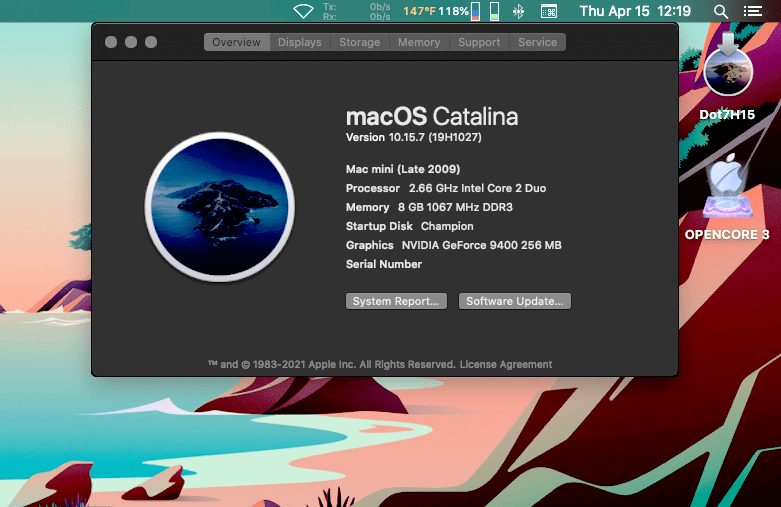This screenshot has height=507, width=781.
Task: Click the date and time clock
Action: click(635, 11)
